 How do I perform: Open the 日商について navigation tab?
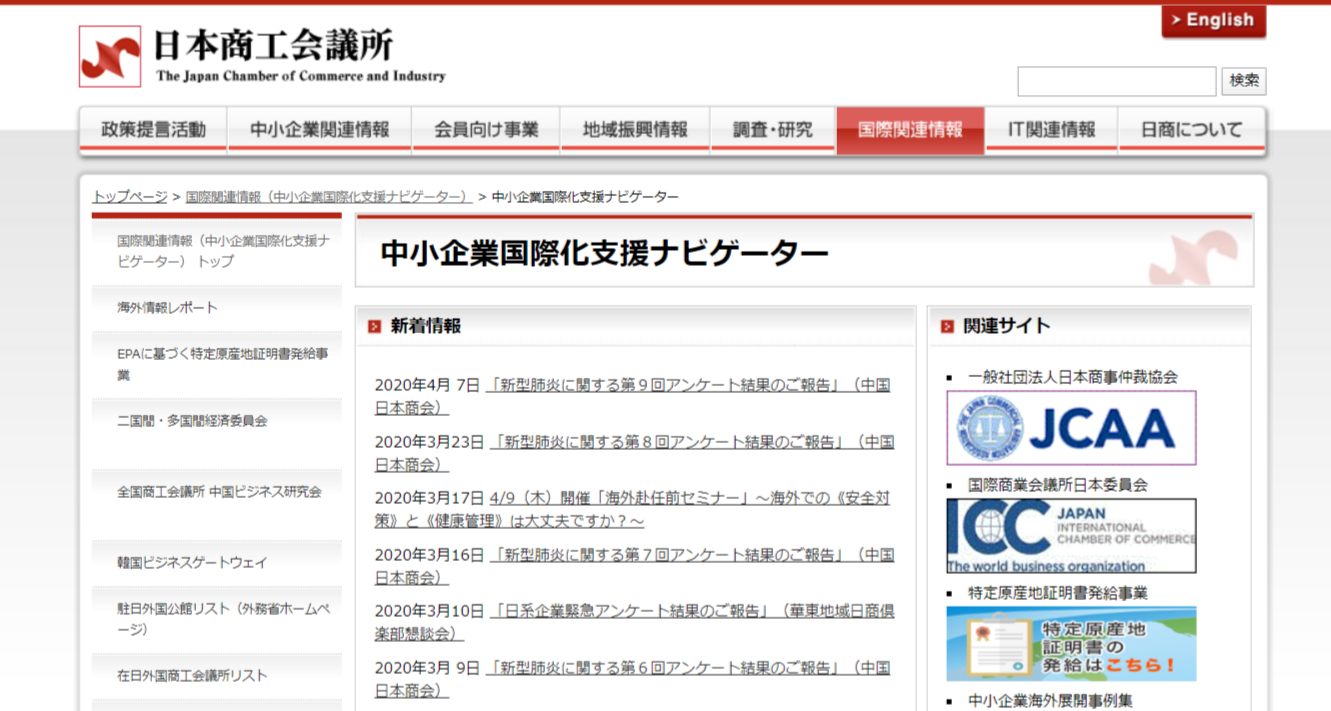tap(1191, 130)
